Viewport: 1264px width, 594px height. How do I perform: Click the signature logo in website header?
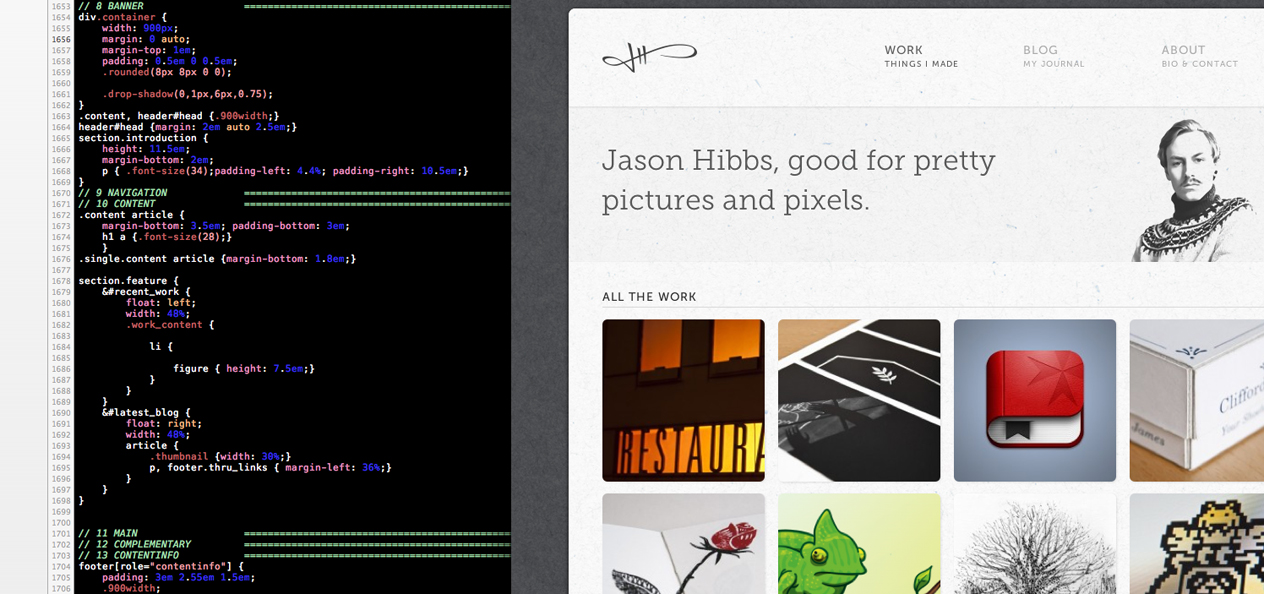coord(649,56)
